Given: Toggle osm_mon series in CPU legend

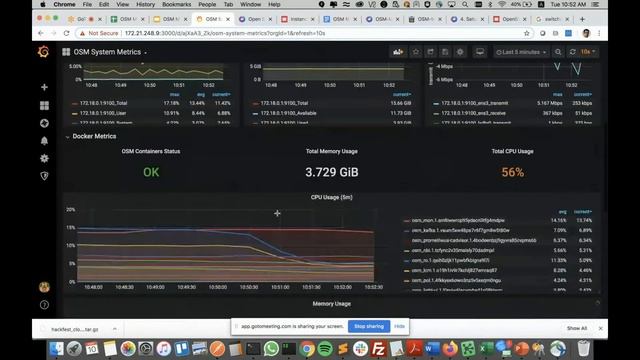Looking at the screenshot, I should pos(458,220).
